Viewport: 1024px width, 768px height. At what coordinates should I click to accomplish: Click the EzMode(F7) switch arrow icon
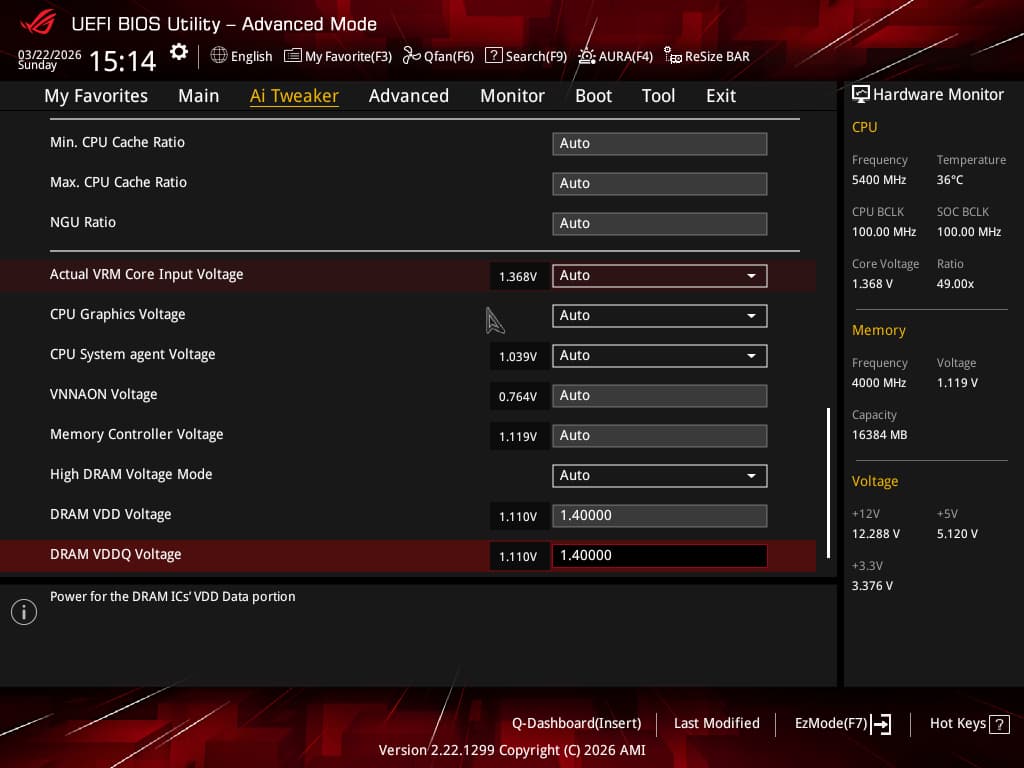click(x=881, y=724)
